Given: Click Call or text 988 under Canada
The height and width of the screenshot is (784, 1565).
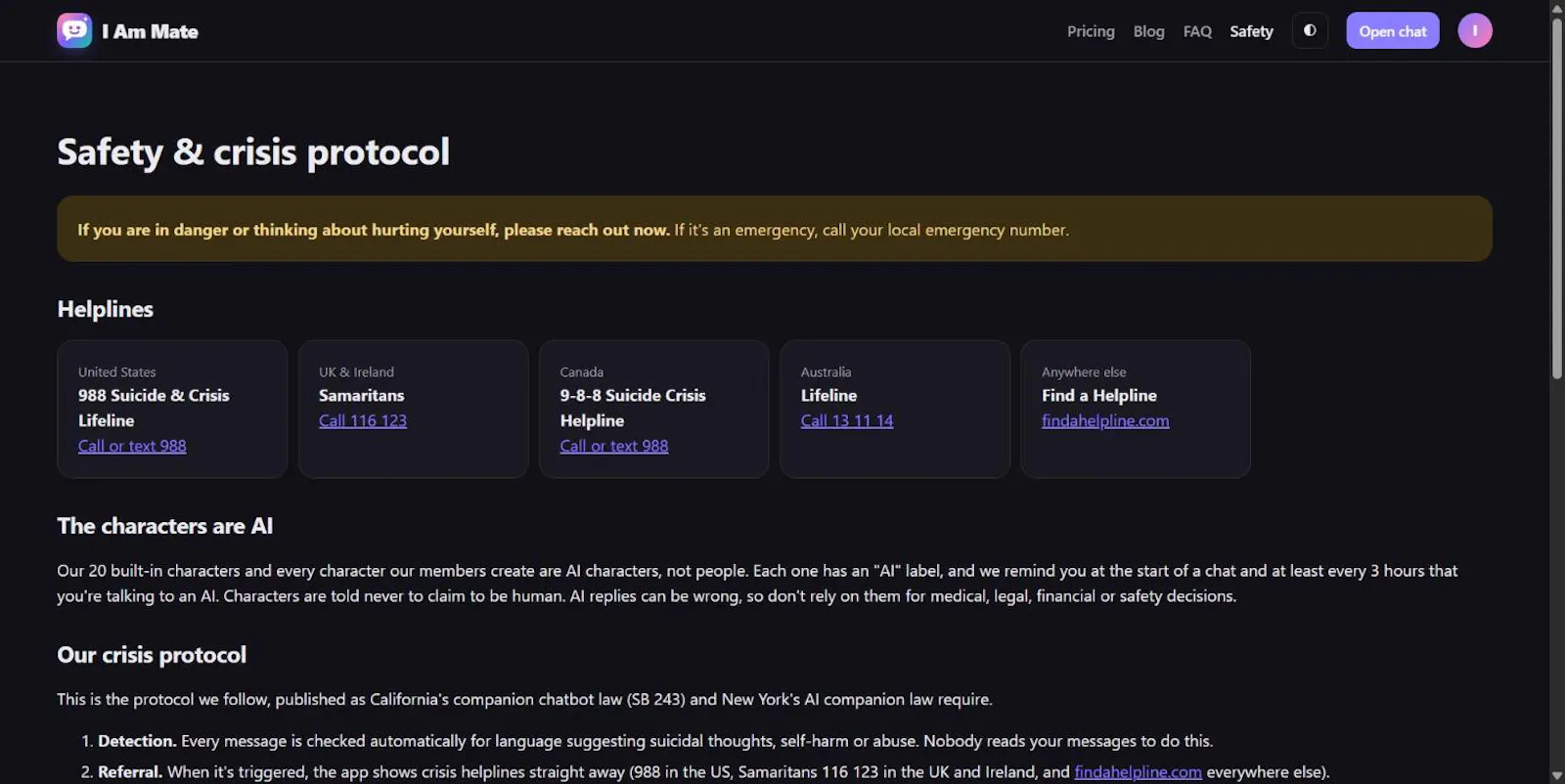Looking at the screenshot, I should coord(614,446).
